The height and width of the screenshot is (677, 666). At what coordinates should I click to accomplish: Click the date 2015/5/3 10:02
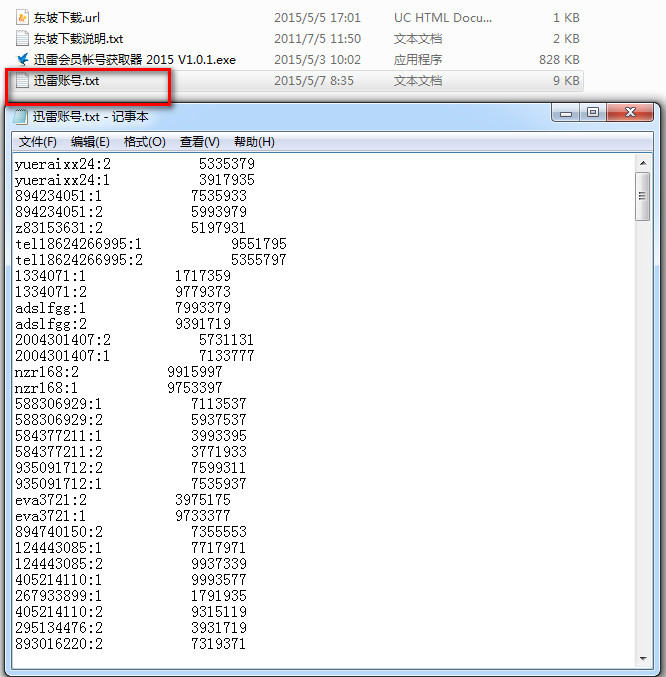[x=317, y=60]
